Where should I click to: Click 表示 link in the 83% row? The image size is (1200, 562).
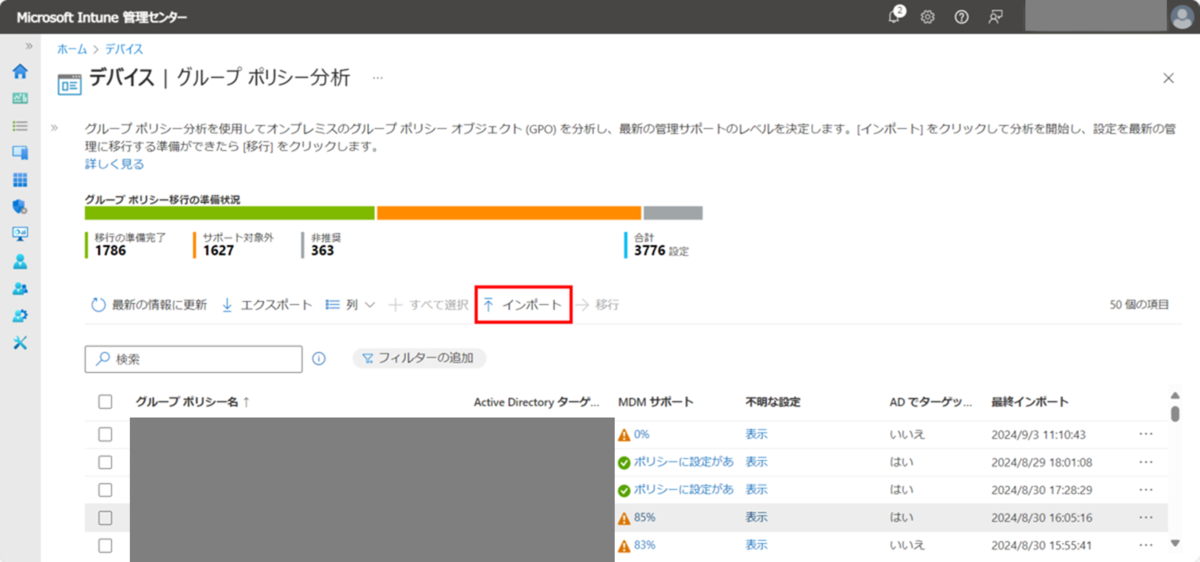pos(756,545)
